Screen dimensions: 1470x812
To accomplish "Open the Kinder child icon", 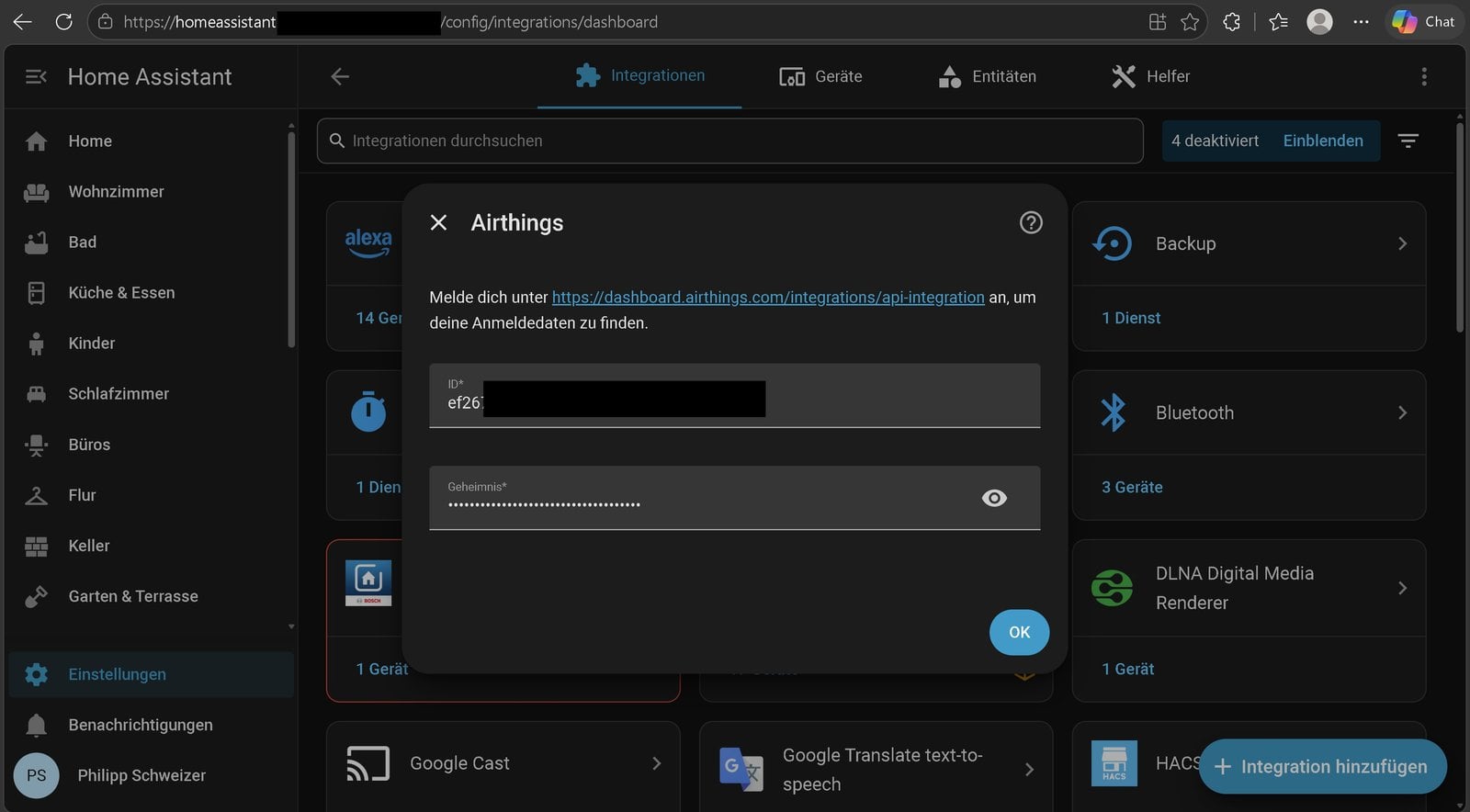I will click(x=36, y=344).
